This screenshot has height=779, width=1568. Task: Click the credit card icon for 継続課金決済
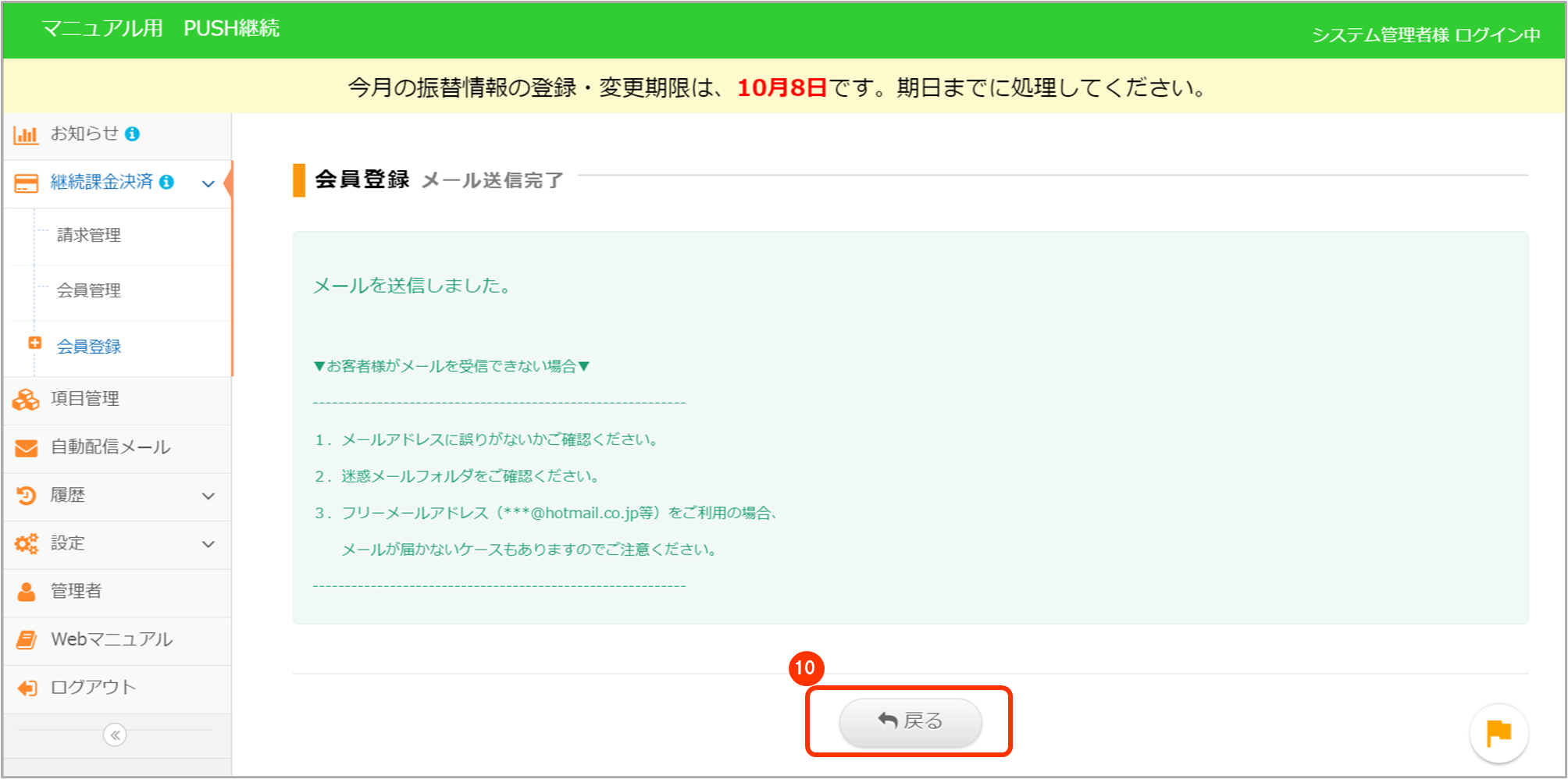coord(26,183)
